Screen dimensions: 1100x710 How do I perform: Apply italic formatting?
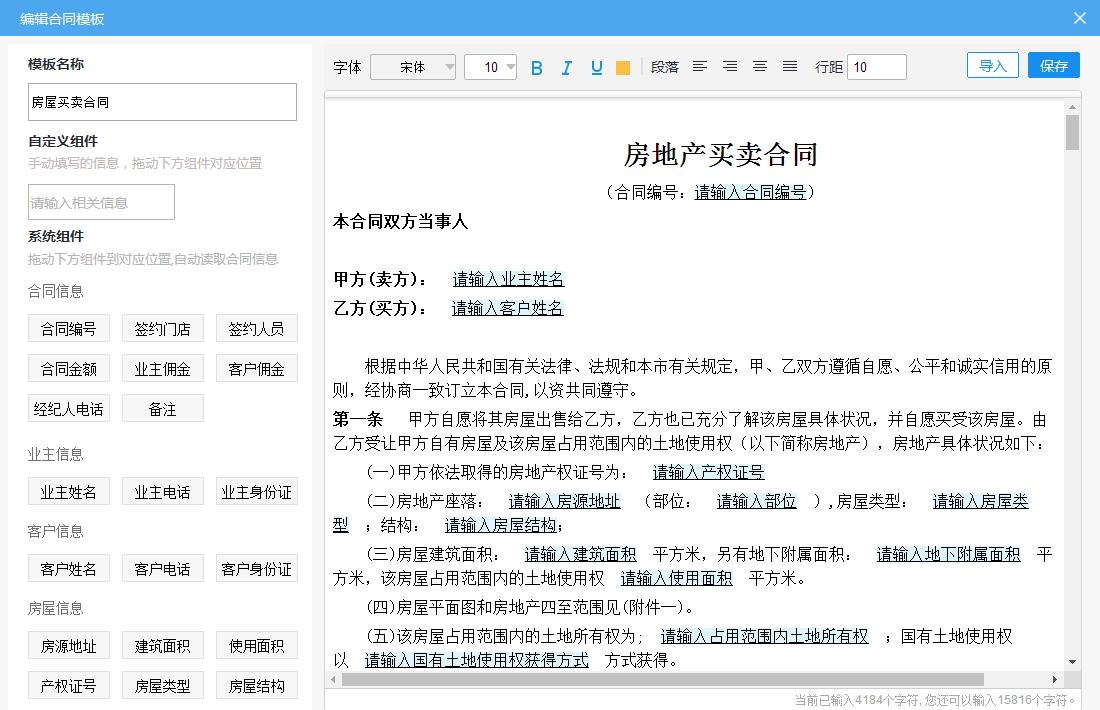coord(567,67)
